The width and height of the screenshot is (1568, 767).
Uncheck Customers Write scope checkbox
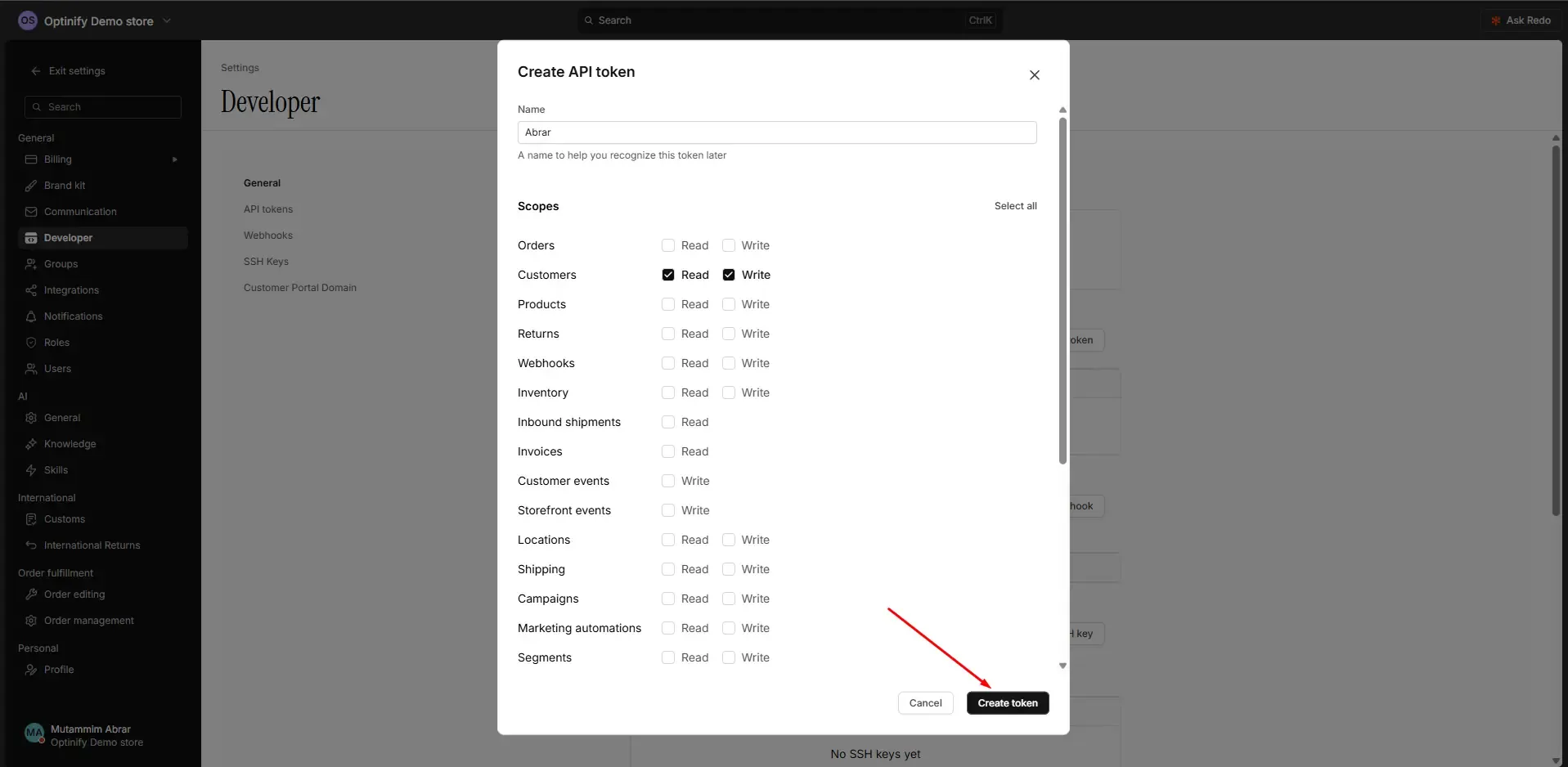(x=729, y=275)
